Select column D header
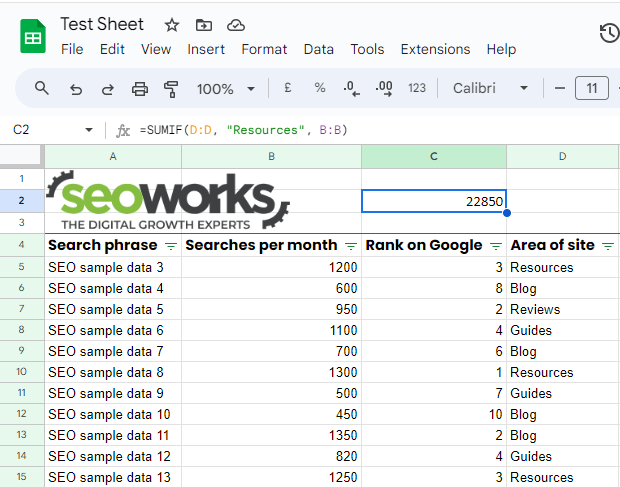 563,157
